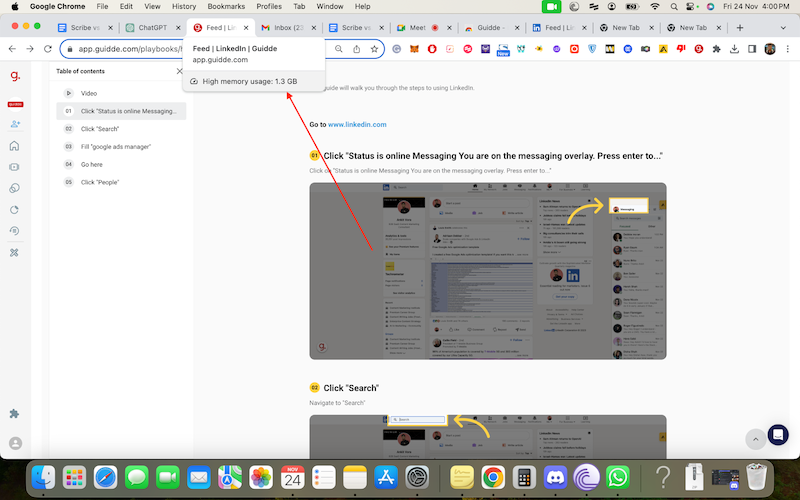Open the user account avatar in sidebar
800x500 pixels.
click(15, 443)
